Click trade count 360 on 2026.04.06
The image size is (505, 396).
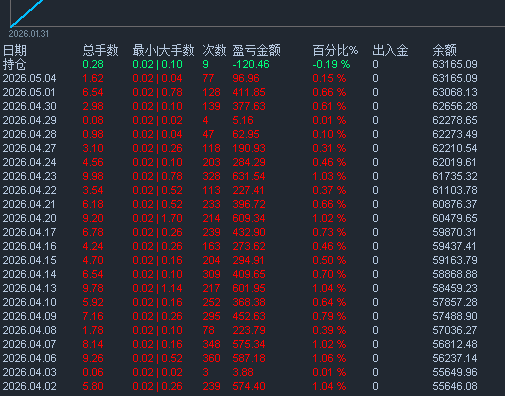(211, 358)
